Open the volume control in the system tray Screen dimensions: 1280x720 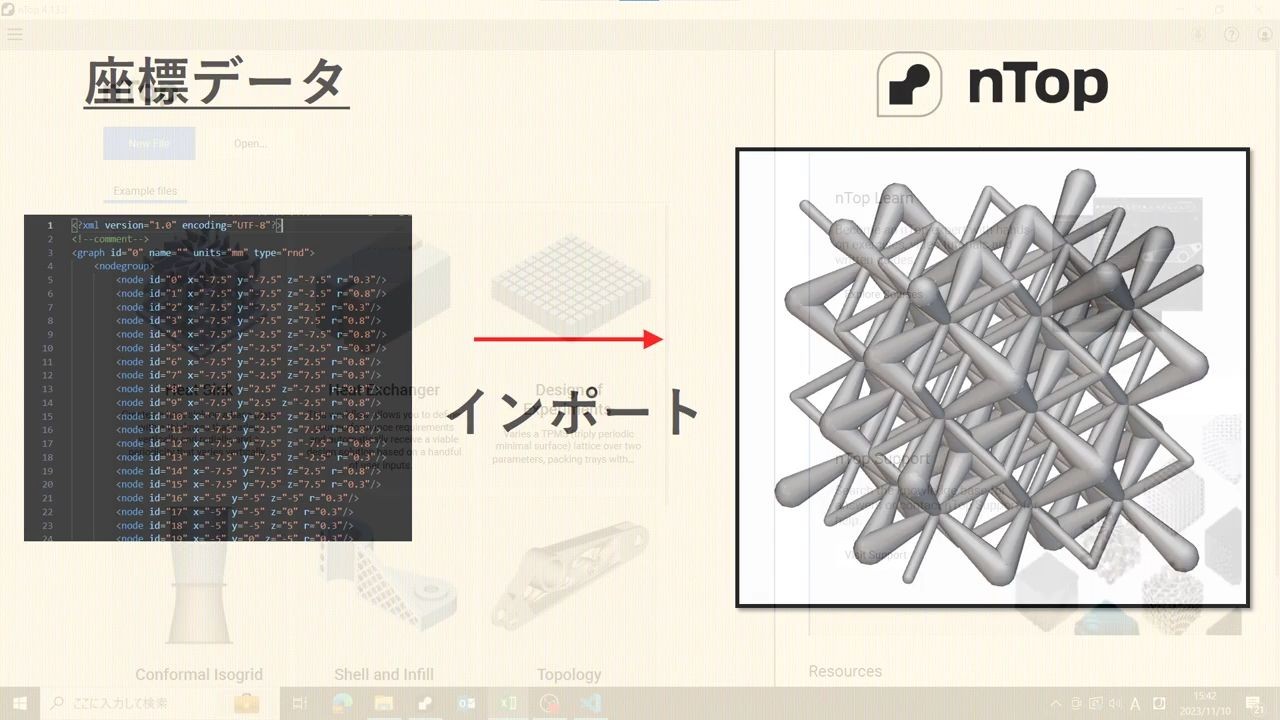tap(1115, 703)
